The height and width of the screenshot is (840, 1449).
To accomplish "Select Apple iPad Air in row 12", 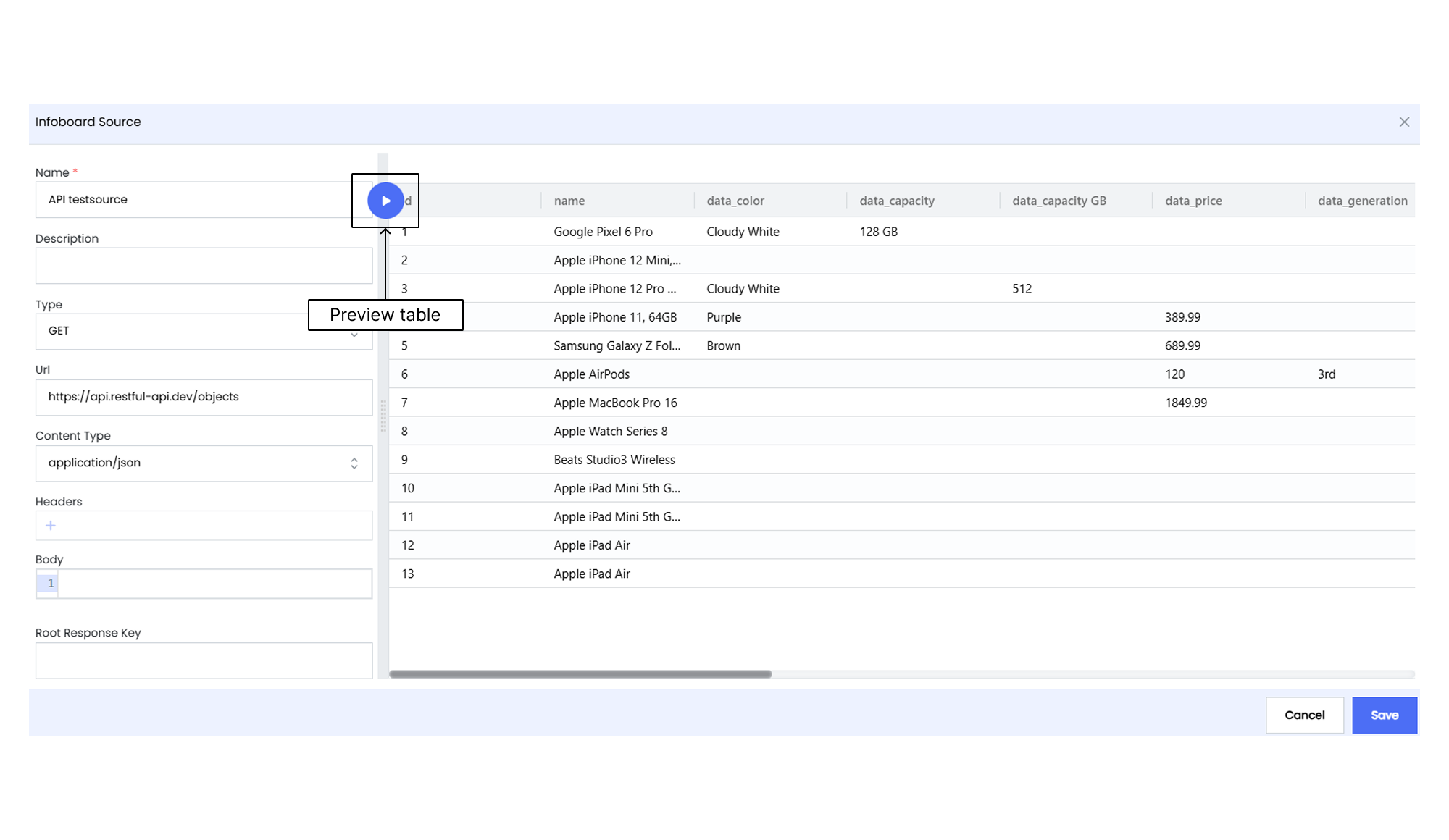I will point(617,545).
